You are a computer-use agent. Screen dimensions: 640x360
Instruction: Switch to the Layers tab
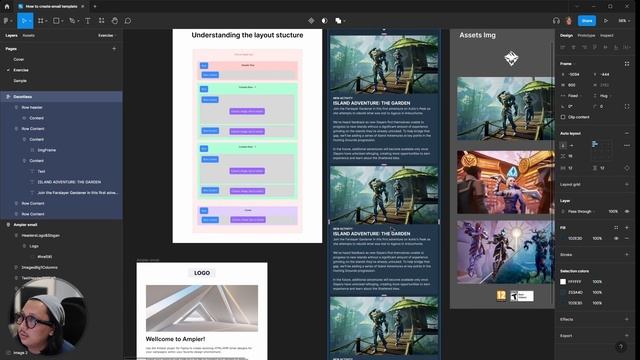coord(11,36)
